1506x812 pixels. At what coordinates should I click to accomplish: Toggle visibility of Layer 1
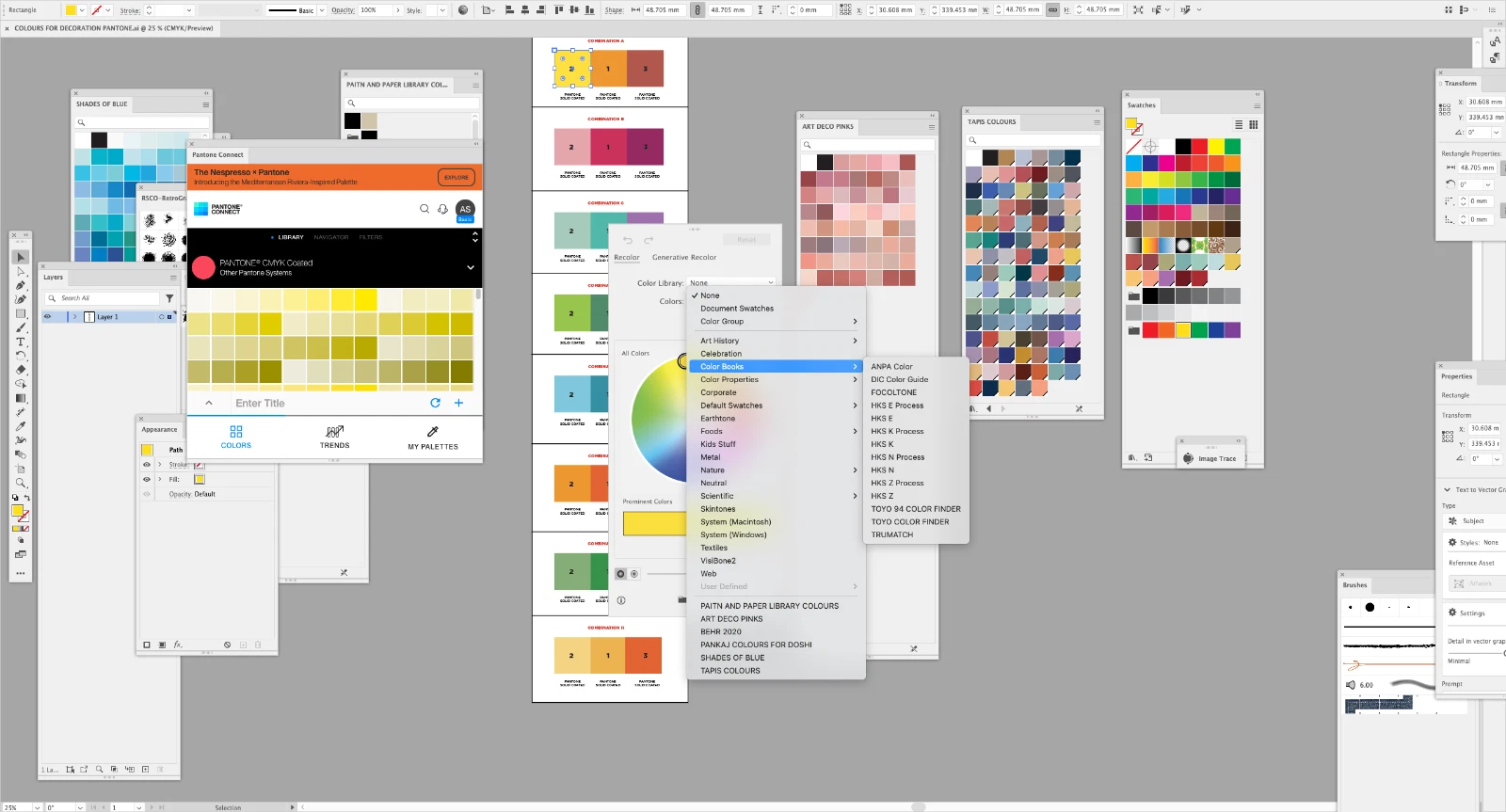48,317
